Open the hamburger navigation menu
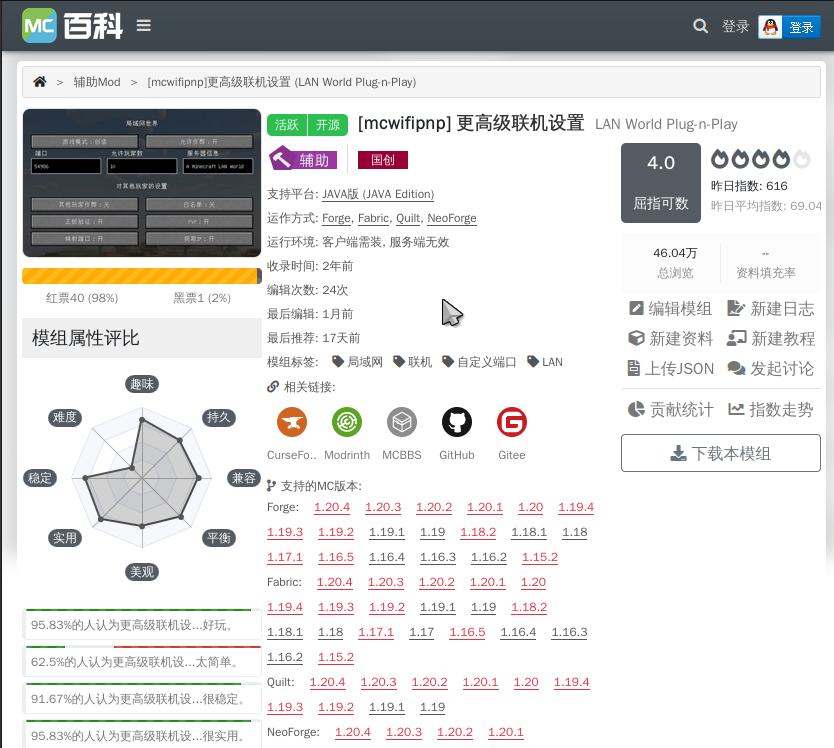 point(144,26)
